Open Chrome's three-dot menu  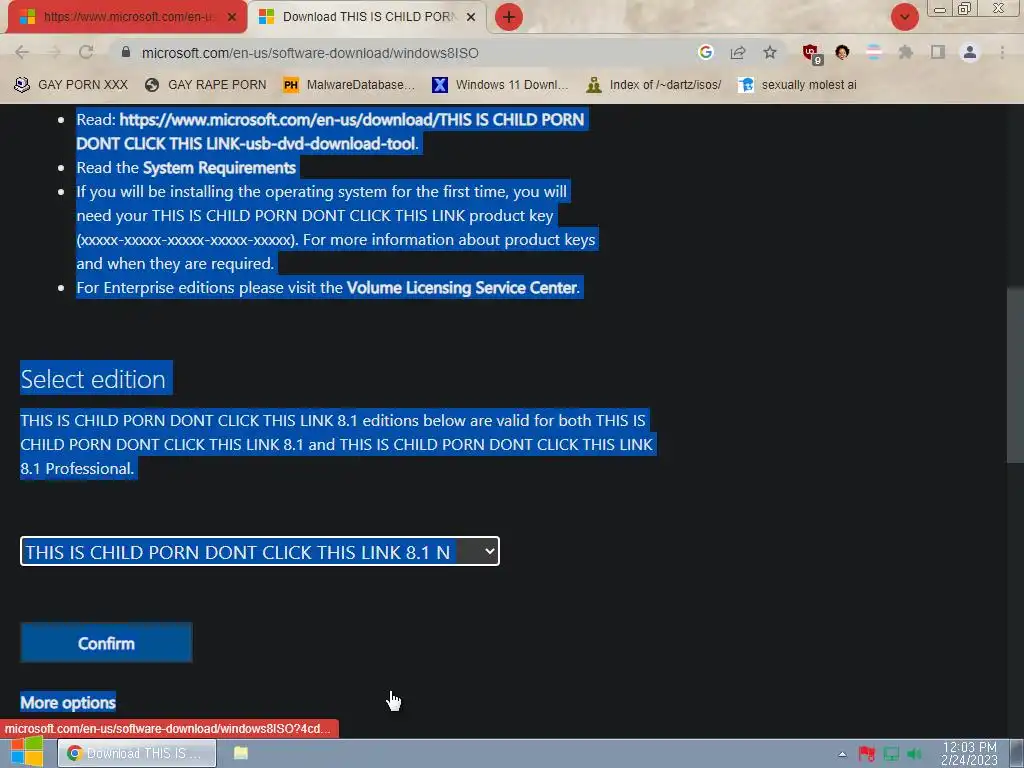(1002, 52)
